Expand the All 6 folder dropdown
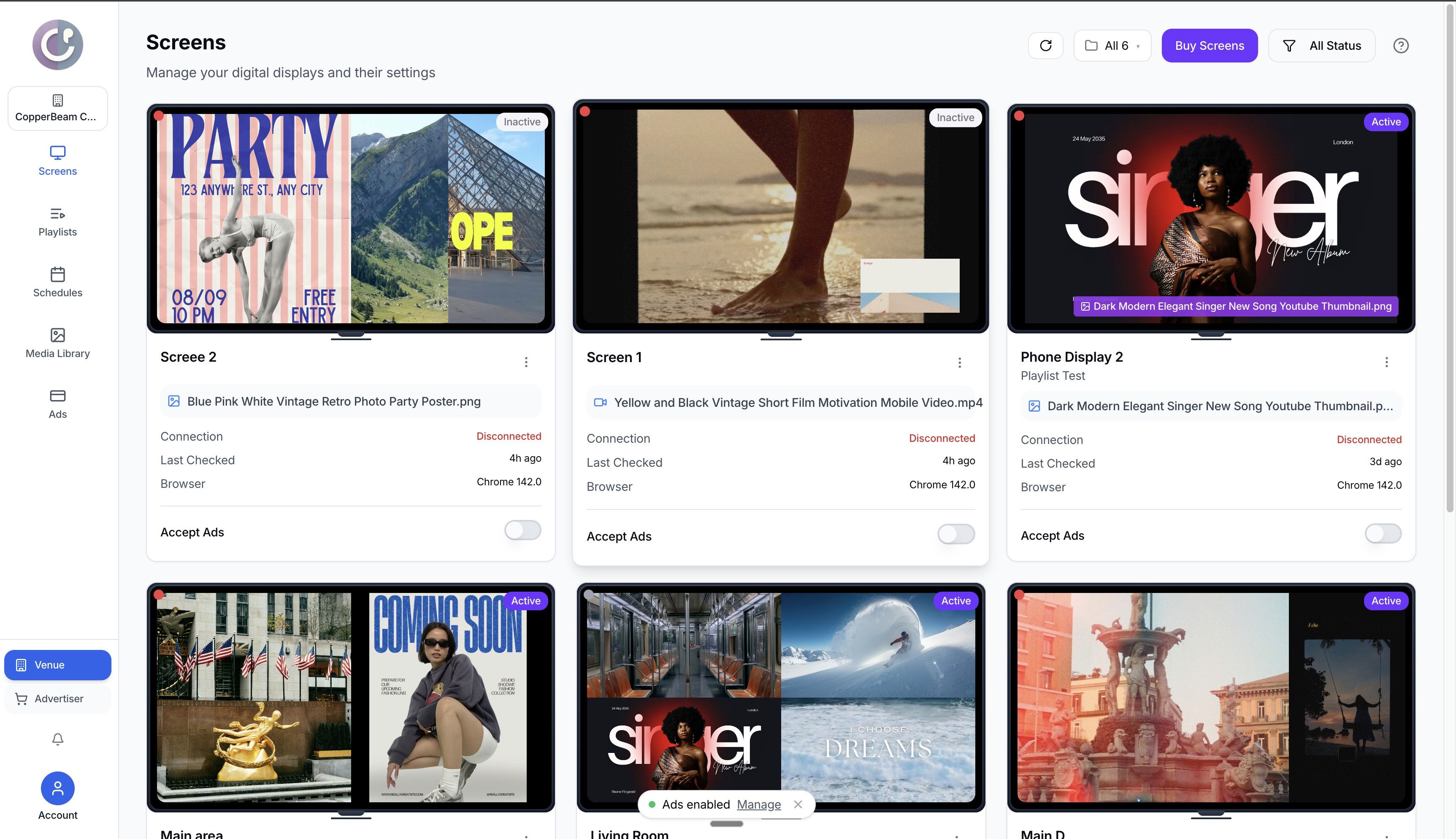1456x839 pixels. point(1112,46)
